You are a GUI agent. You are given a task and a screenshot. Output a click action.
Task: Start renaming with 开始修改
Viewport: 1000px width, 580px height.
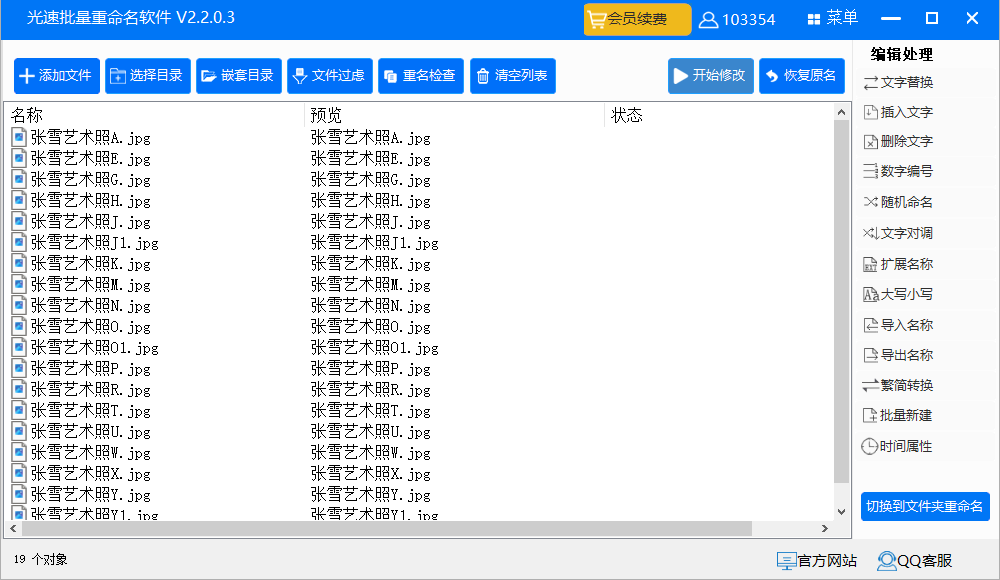click(711, 76)
